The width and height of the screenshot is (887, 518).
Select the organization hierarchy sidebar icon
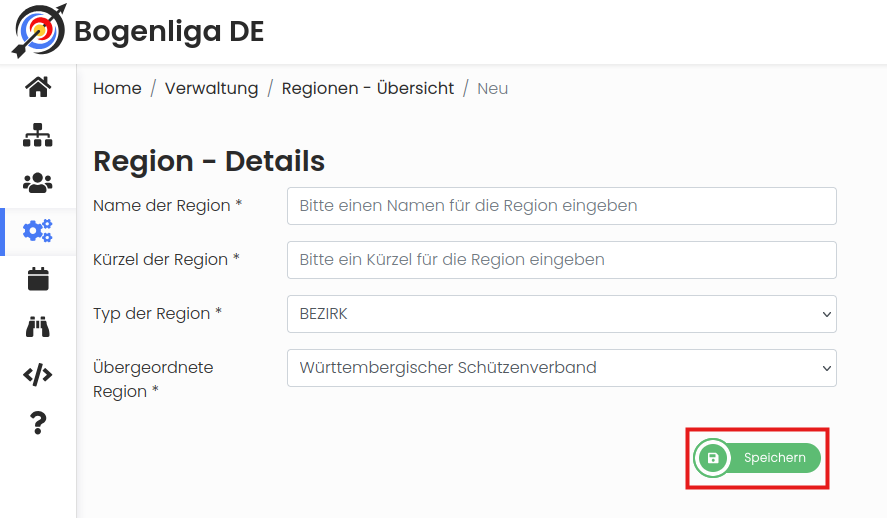(38, 135)
